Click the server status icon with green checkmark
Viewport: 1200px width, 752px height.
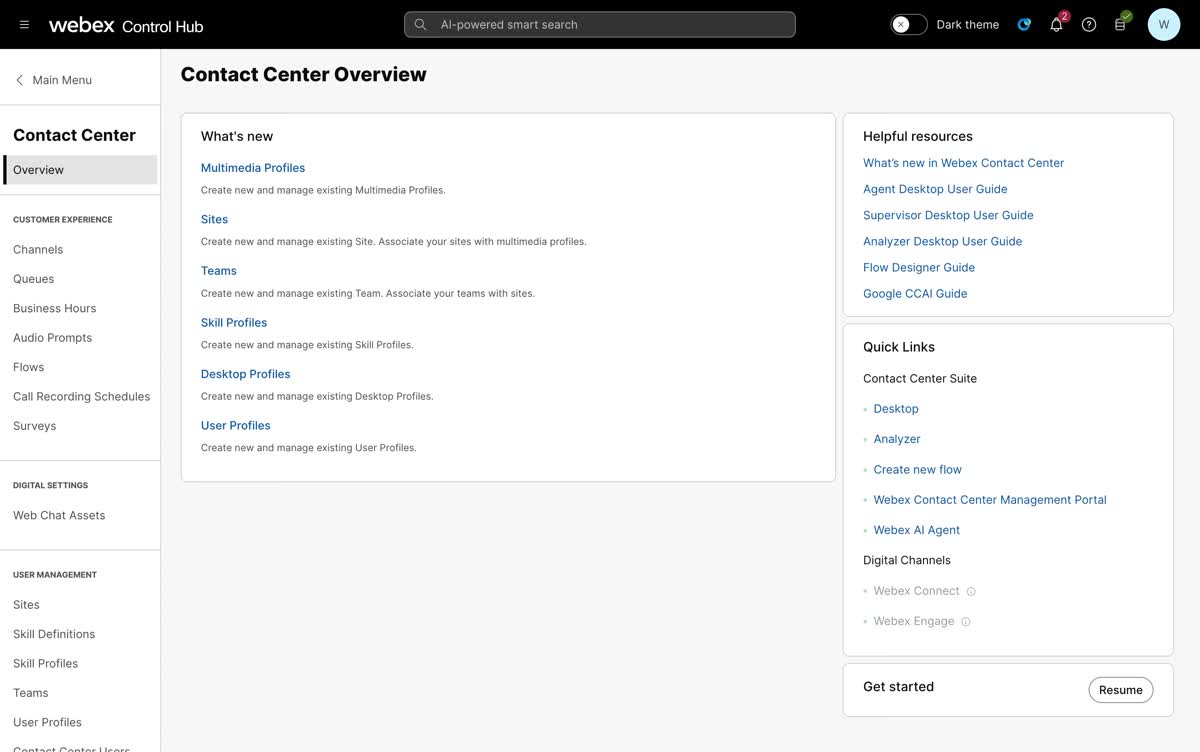click(x=1121, y=23)
